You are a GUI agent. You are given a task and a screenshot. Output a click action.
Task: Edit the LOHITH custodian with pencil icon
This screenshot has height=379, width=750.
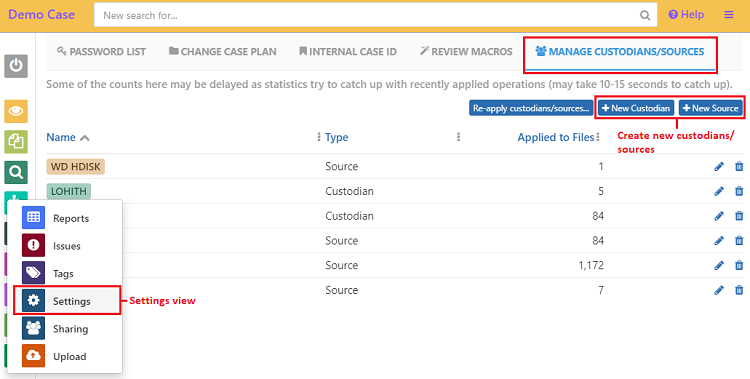(719, 191)
